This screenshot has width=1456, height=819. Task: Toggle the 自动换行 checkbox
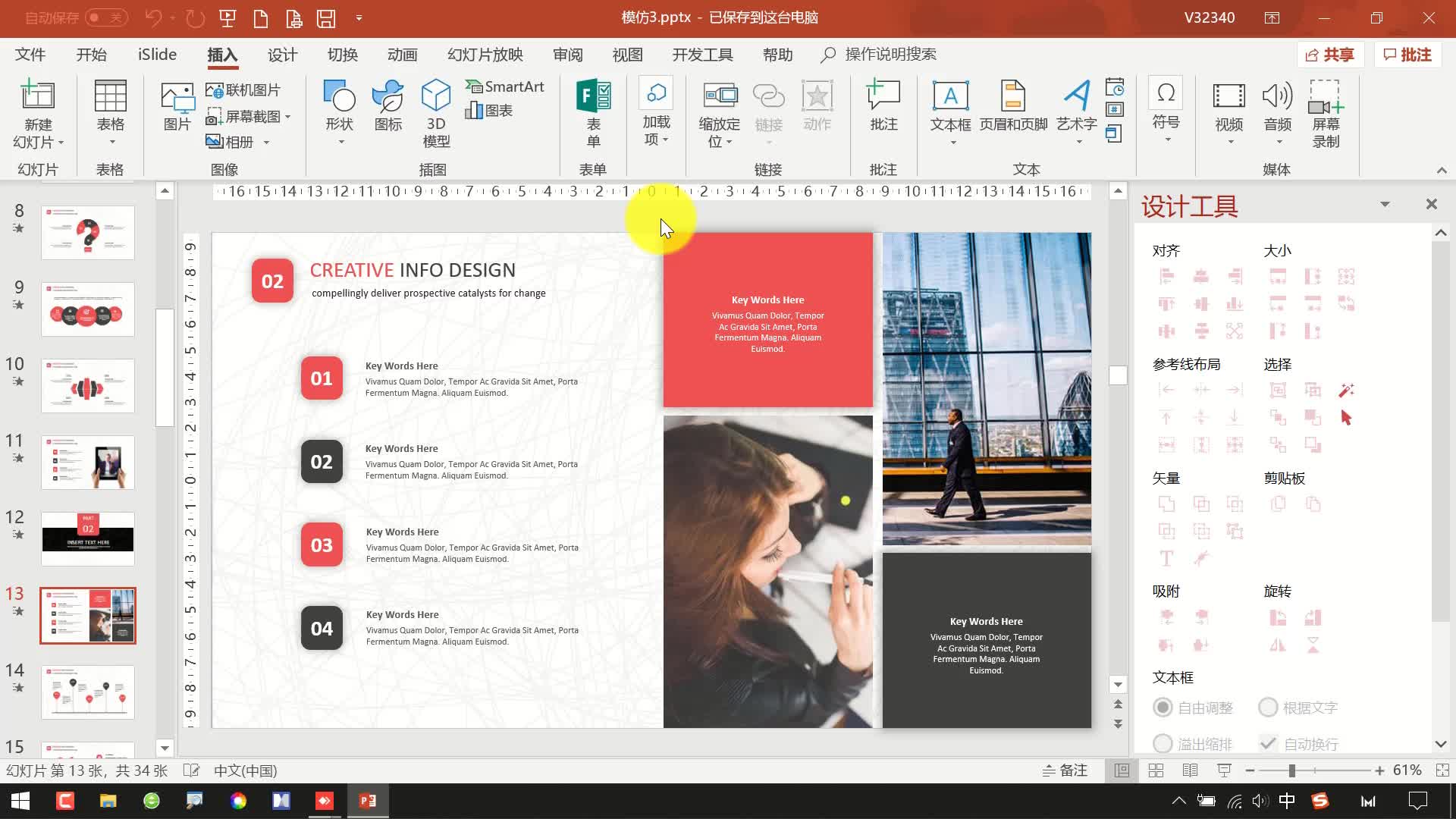(1268, 743)
